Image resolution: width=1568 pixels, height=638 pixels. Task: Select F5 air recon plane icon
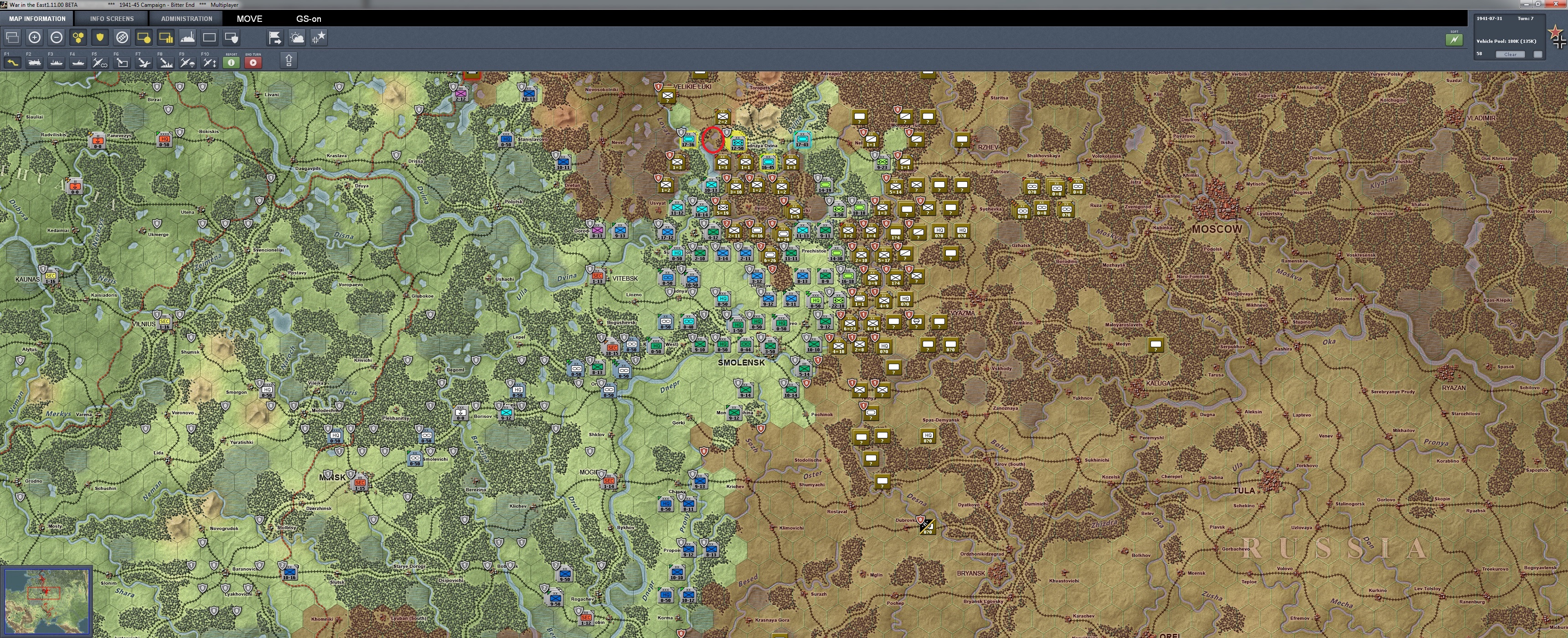[x=100, y=62]
